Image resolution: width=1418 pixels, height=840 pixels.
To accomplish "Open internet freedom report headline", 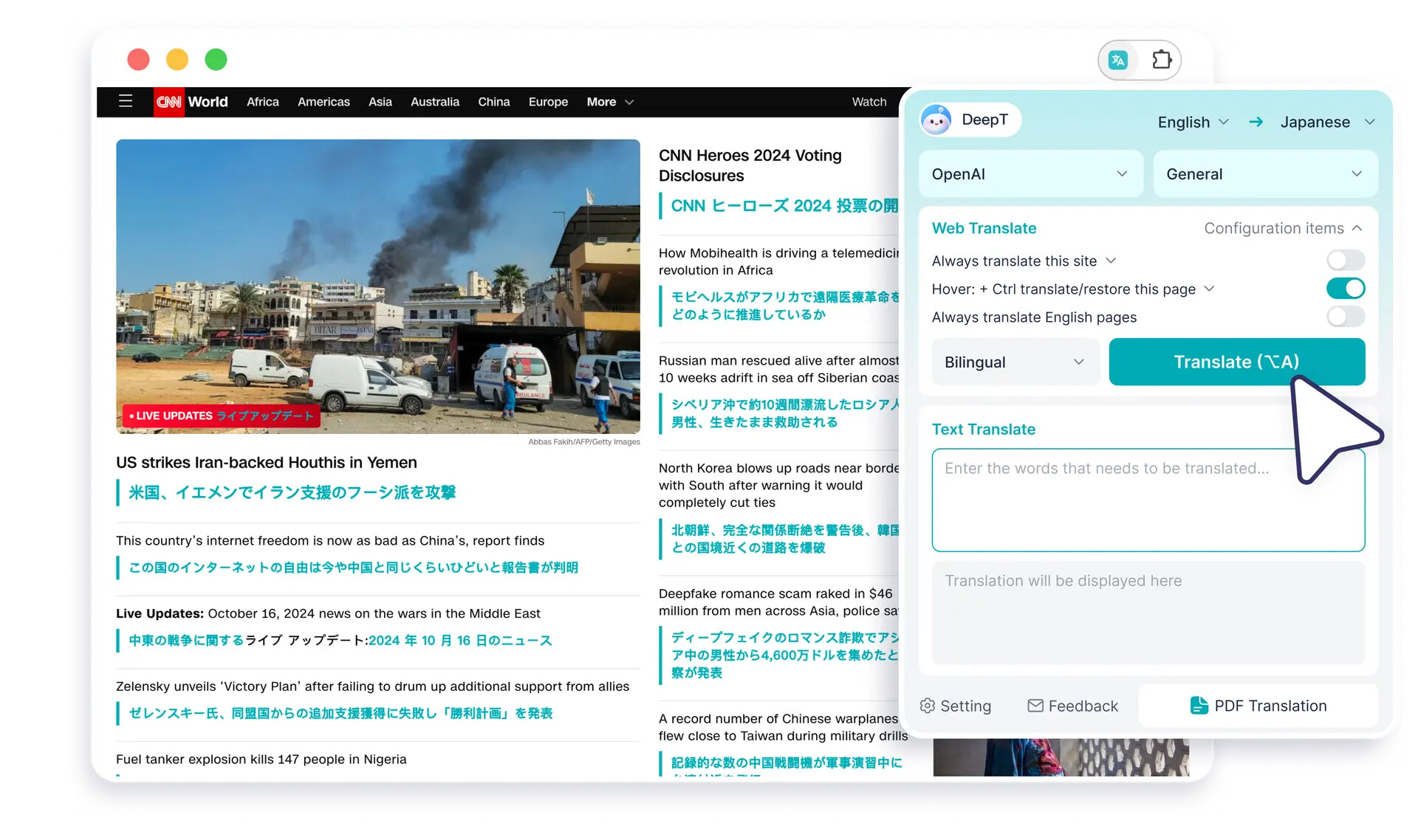I will point(330,540).
